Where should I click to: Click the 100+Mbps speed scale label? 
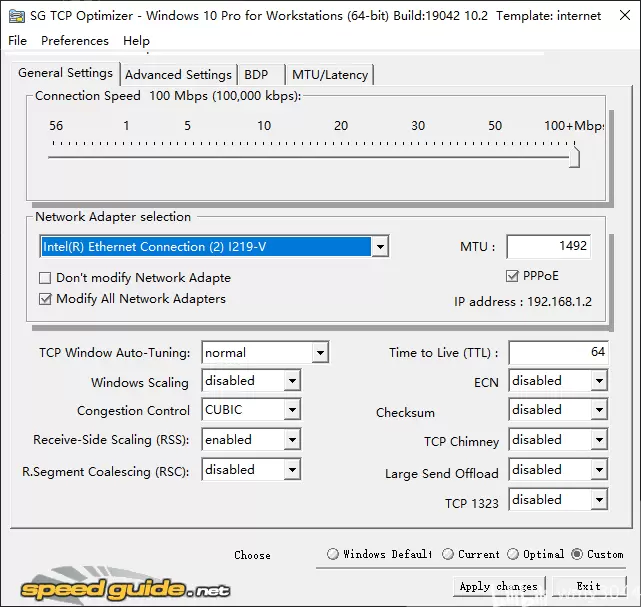click(574, 125)
